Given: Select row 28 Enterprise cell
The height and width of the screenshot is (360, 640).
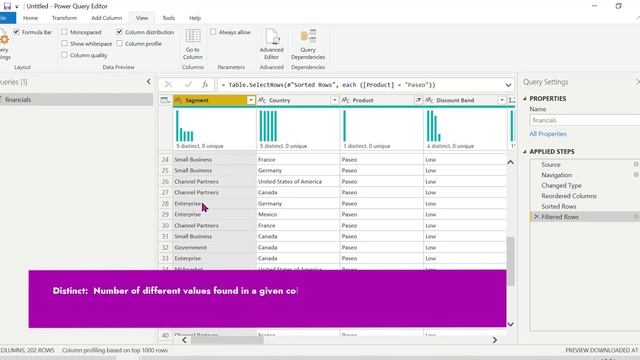Looking at the screenshot, I should pos(215,203).
